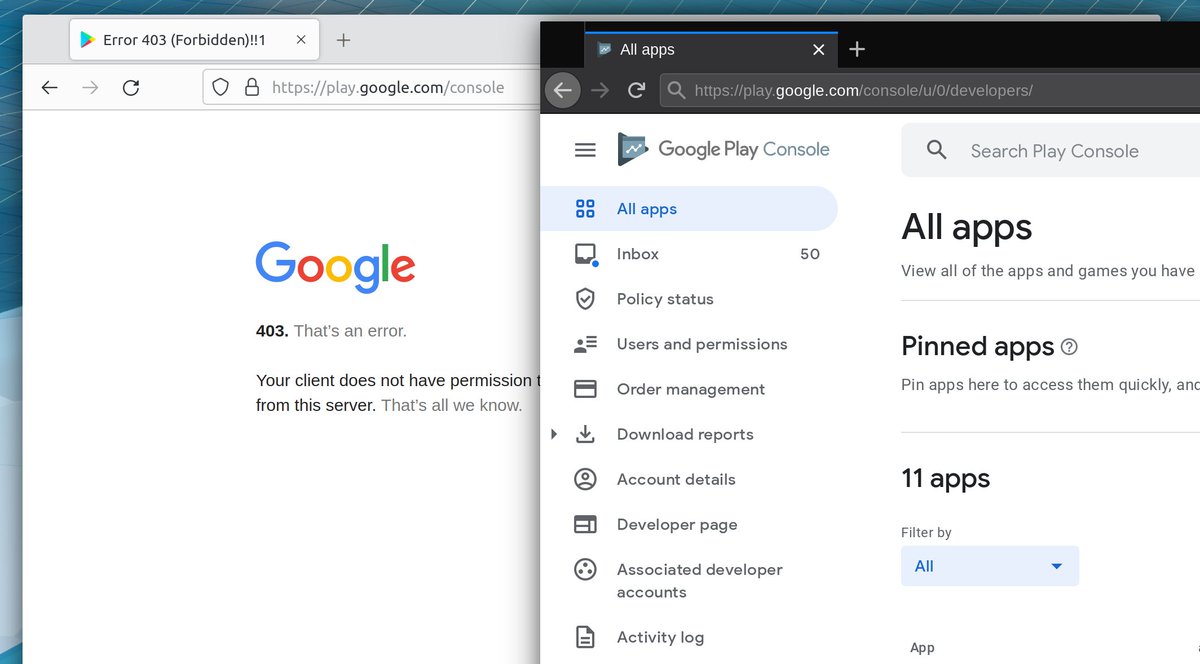Click the tracking protection shield icon
The image size is (1200, 664).
click(221, 87)
